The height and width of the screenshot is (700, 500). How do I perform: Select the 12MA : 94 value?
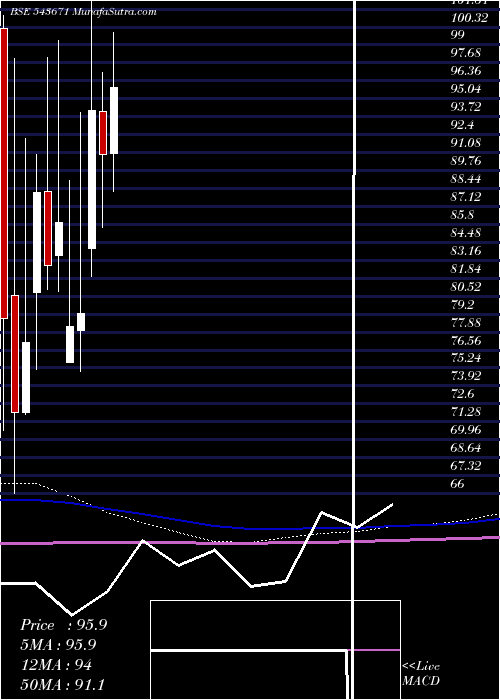[x=56, y=665]
